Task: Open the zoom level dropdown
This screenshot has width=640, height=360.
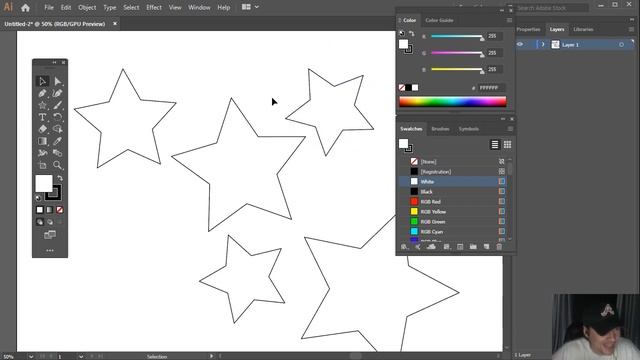Action: pos(31,356)
